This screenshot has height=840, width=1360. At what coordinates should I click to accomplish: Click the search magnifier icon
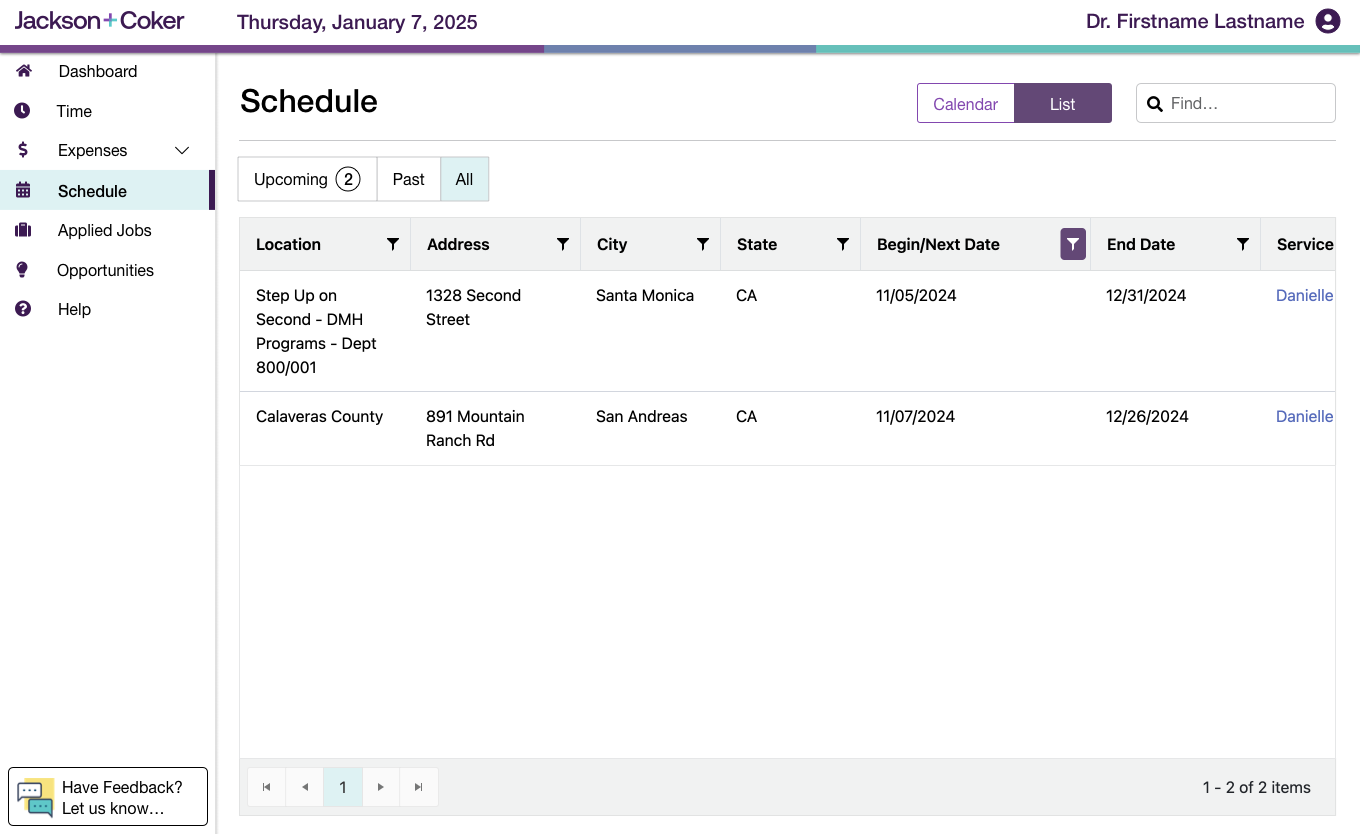(1155, 103)
